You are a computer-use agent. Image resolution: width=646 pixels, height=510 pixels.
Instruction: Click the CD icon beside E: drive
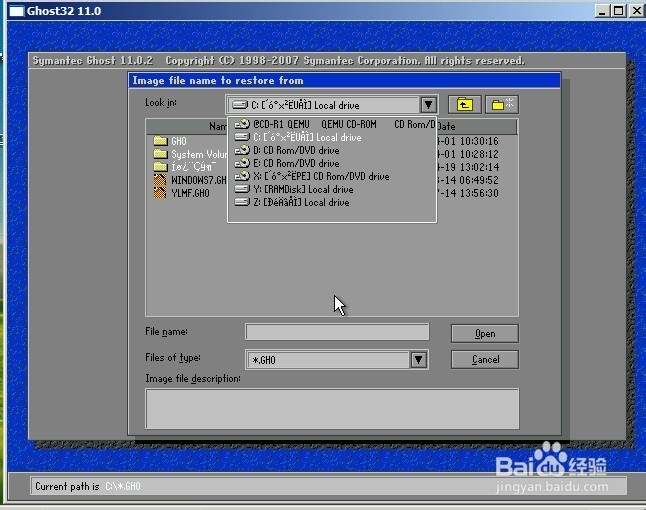[242, 163]
